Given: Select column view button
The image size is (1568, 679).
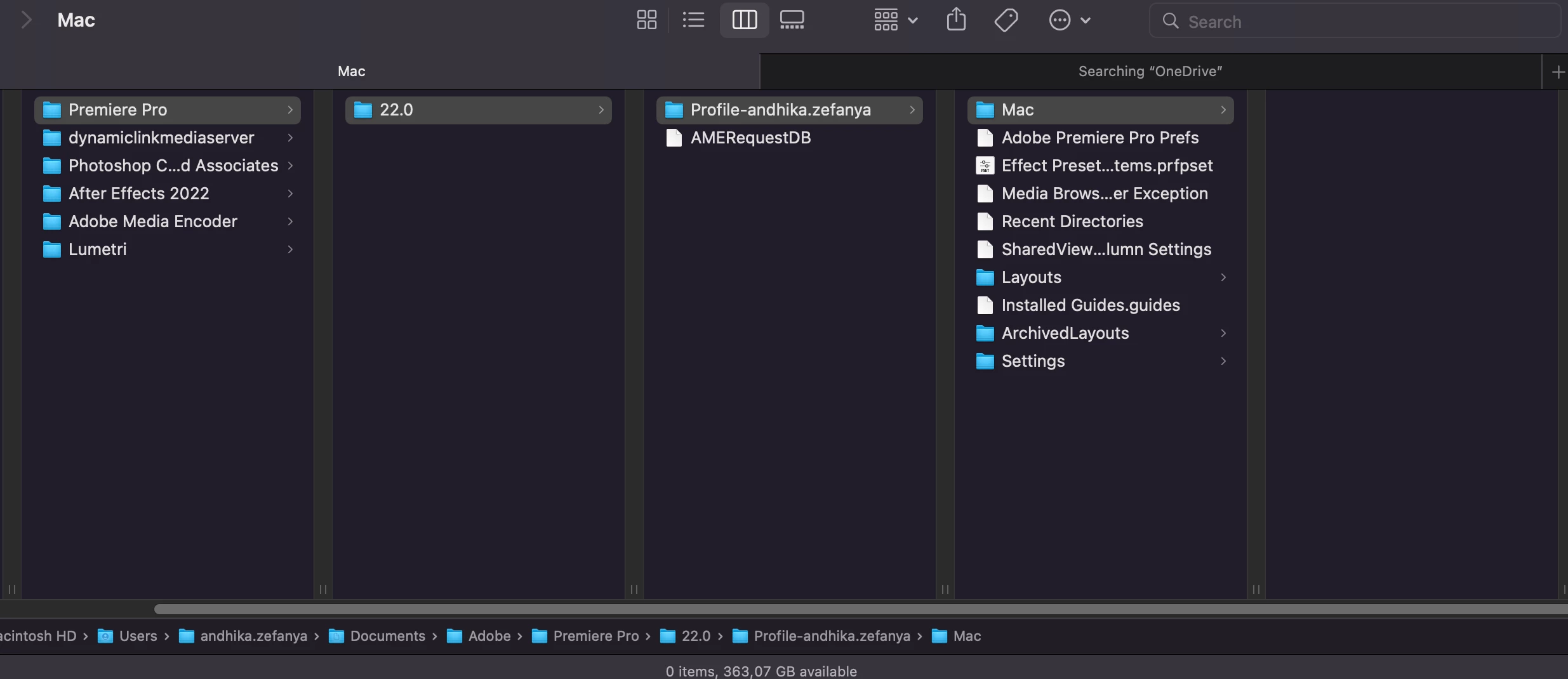Looking at the screenshot, I should tap(744, 20).
